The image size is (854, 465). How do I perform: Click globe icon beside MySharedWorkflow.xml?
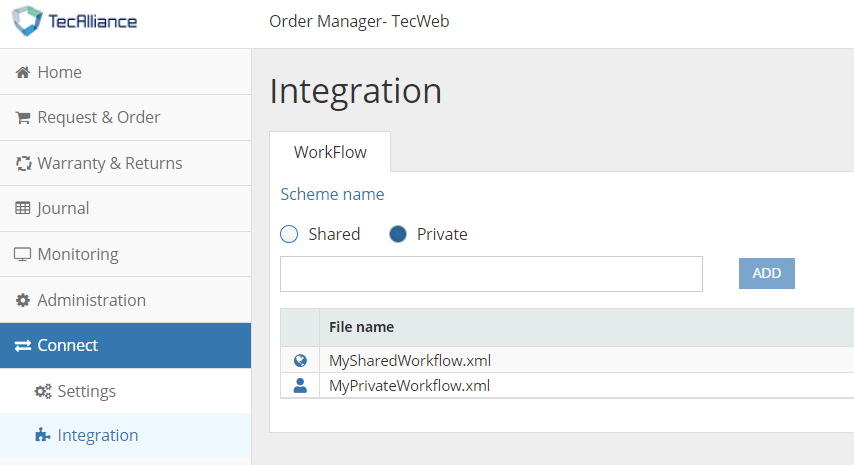[x=300, y=361]
